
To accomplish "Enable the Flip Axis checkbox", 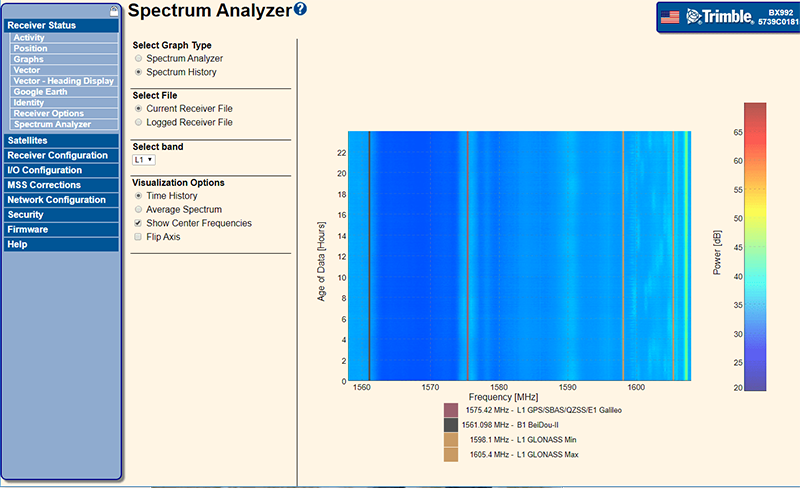I will pyautogui.click(x=138, y=238).
